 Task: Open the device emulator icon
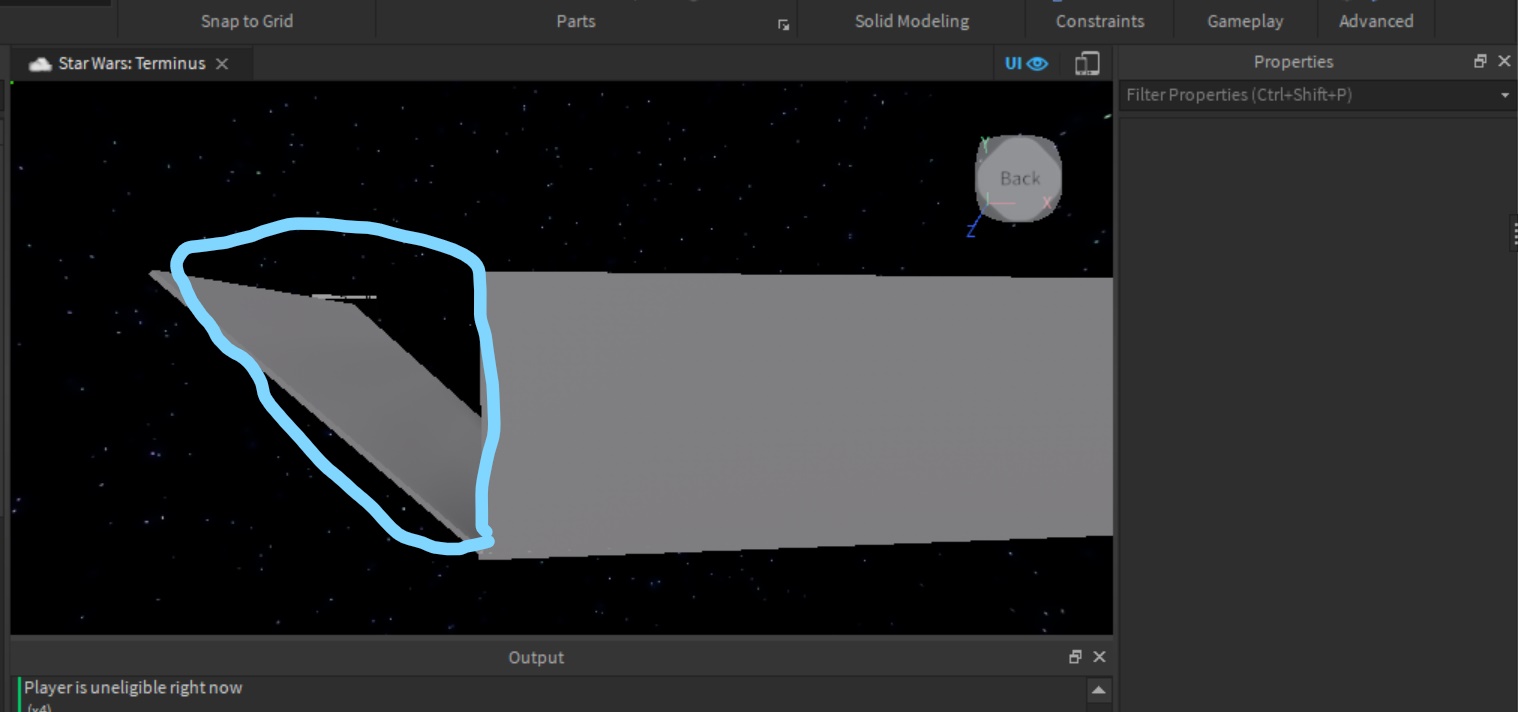pos(1087,64)
